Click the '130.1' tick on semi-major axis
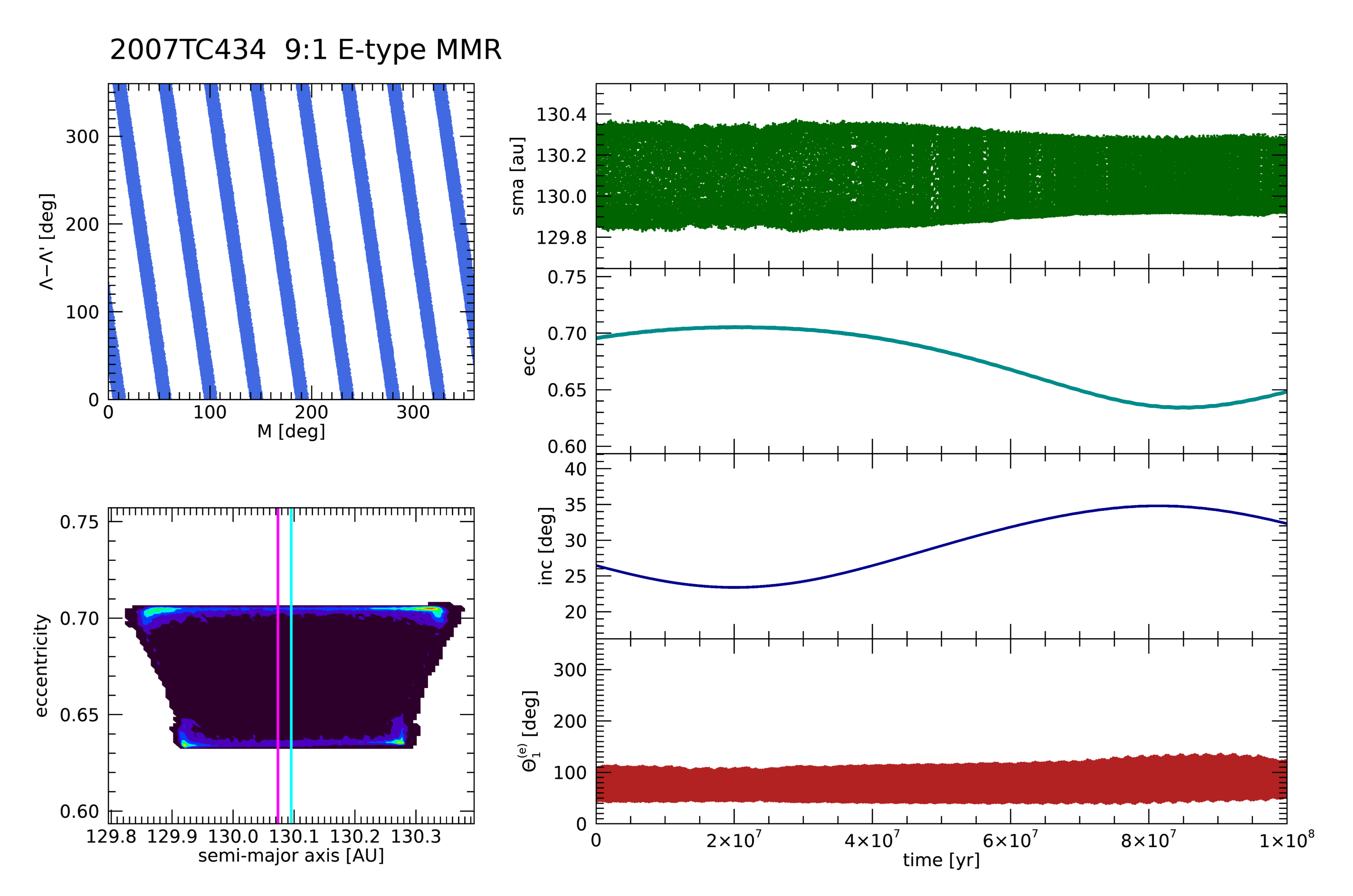This screenshot has width=1353, height=896. 294,837
